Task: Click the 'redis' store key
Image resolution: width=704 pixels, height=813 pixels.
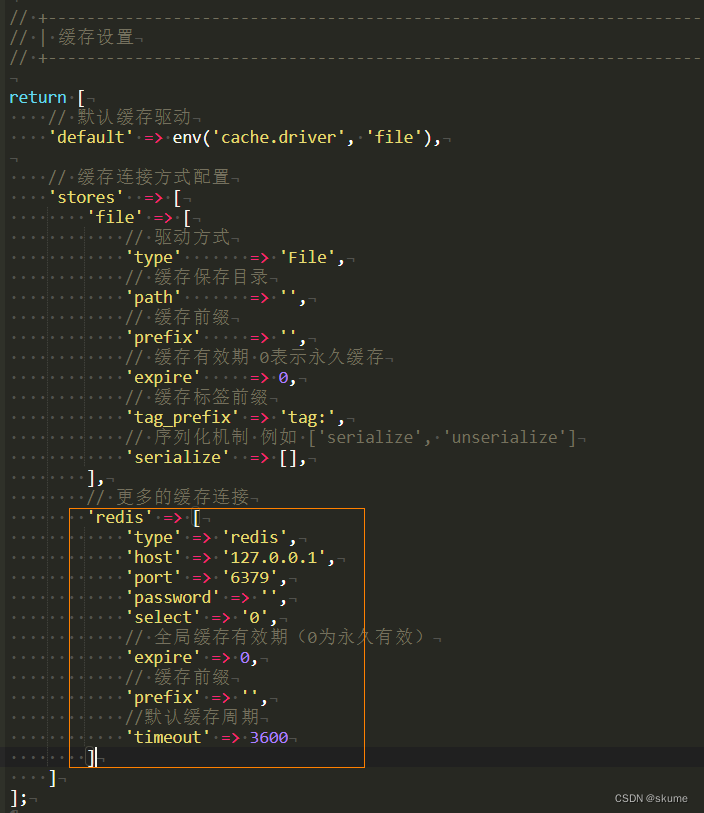Action: (120, 517)
